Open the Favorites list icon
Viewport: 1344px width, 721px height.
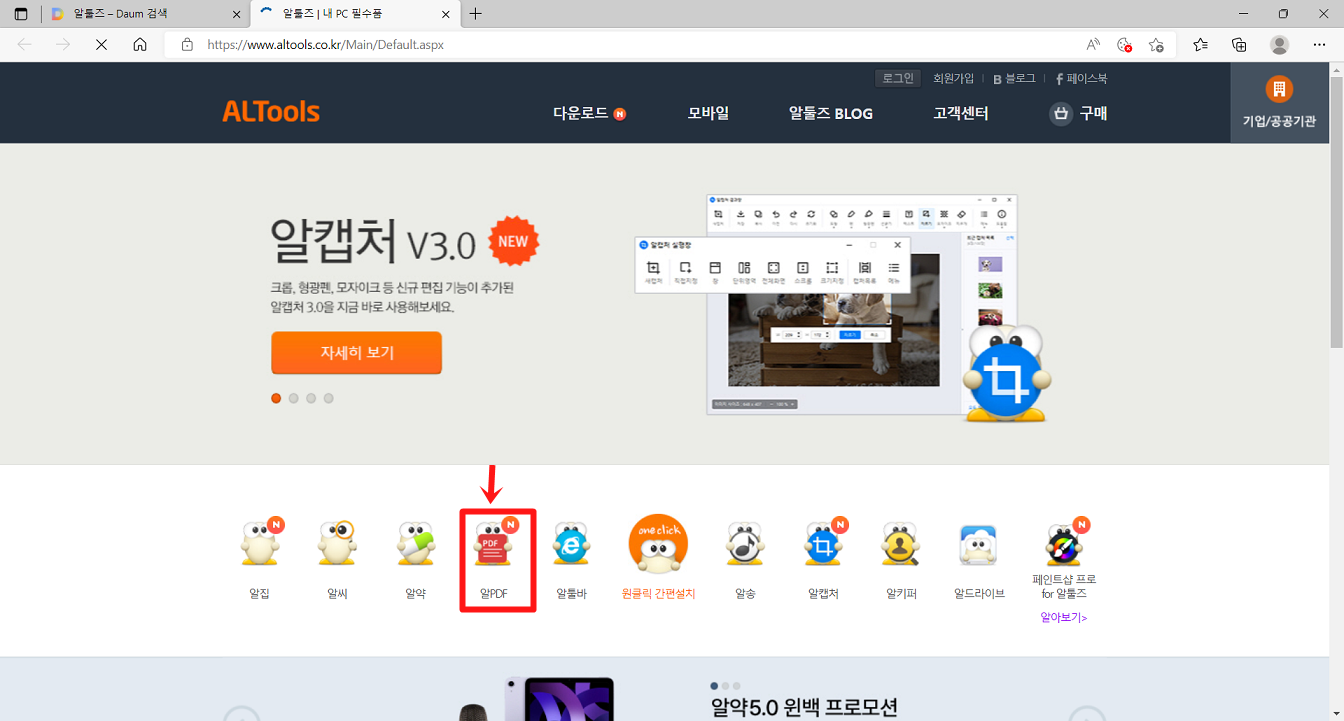coord(1201,45)
